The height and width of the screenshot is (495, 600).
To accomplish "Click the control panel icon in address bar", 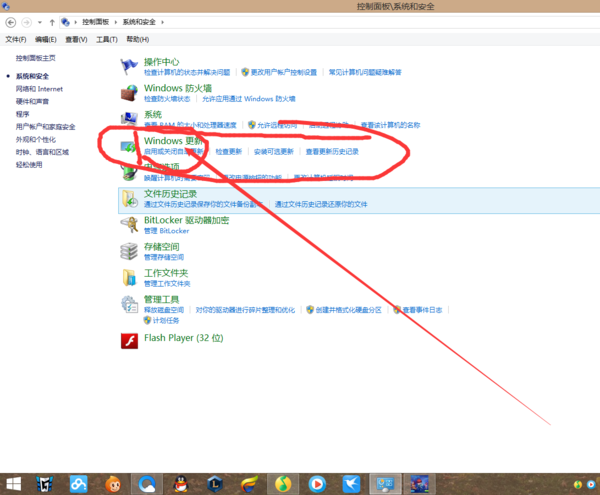I will [65, 22].
